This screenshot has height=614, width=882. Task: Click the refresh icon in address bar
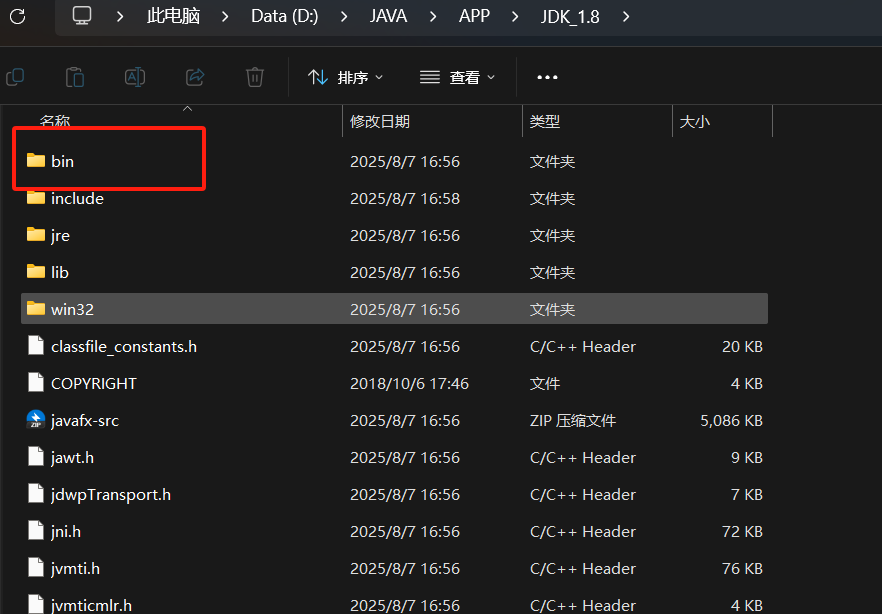click(17, 16)
